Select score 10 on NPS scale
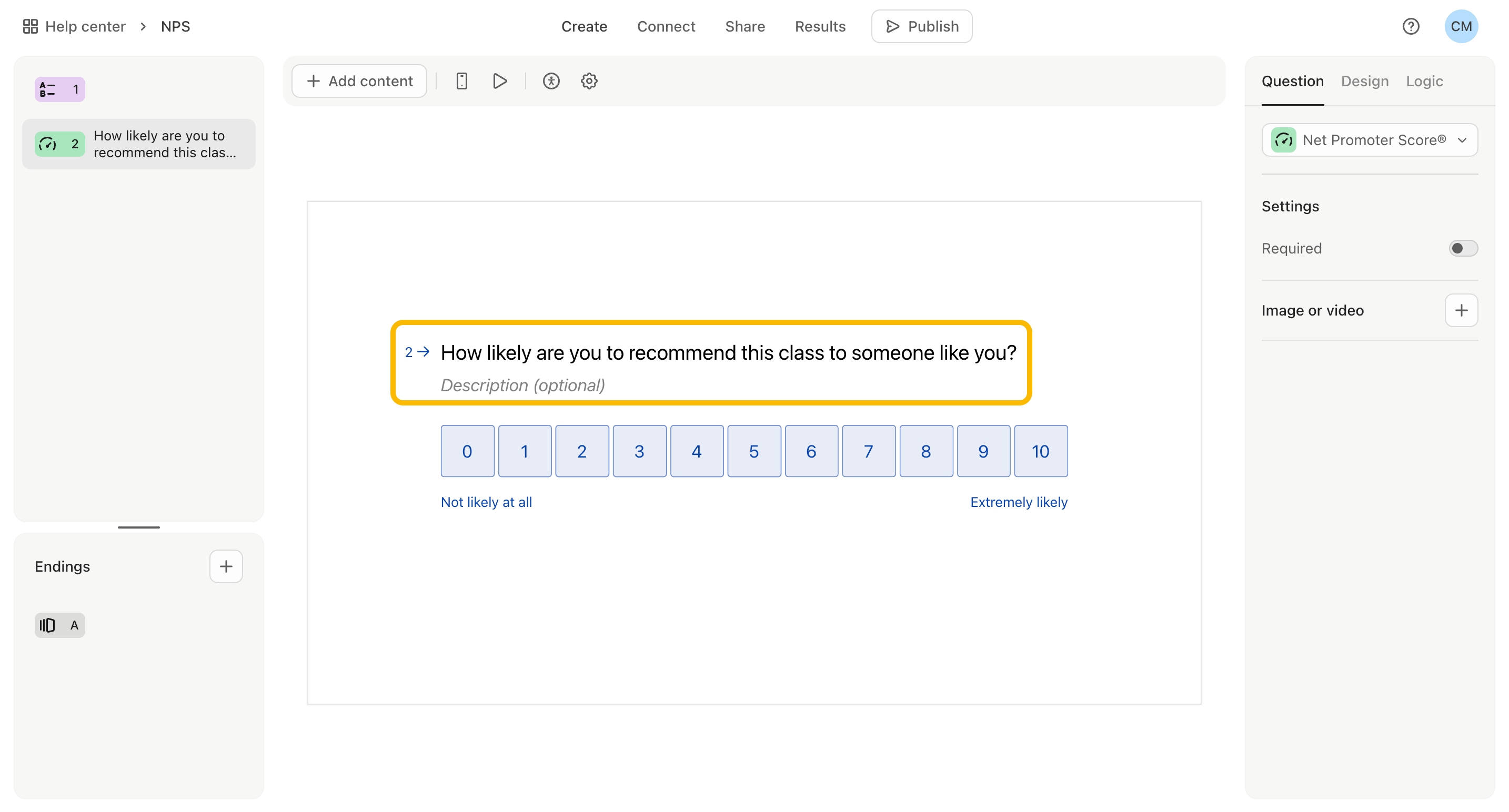This screenshot has height=812, width=1509. [x=1041, y=451]
